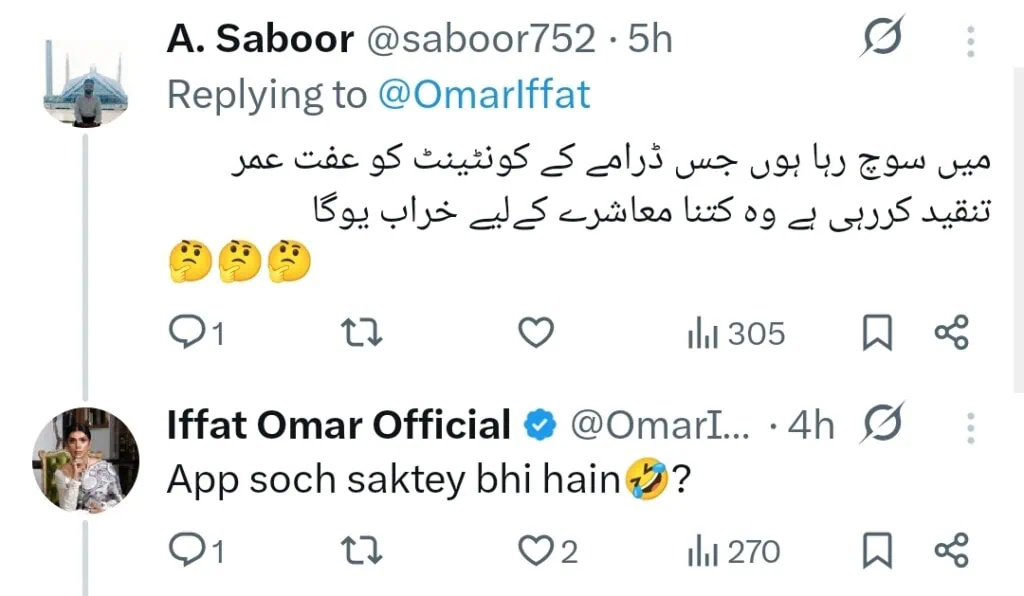View analytics showing 305 views
The height and width of the screenshot is (596, 1024).
tap(736, 333)
